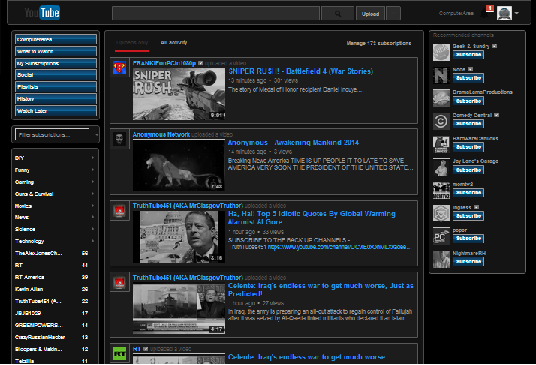Screen dimensions: 536x365
Task: Open Jay Leno's Garage channel avatar
Action: click(x=441, y=167)
